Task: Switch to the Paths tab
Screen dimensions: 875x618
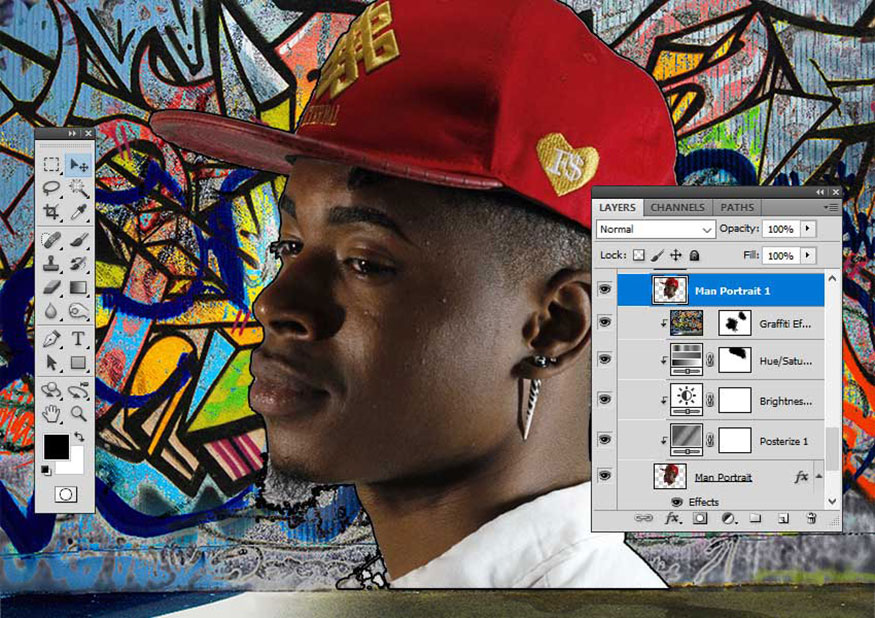Action: point(737,207)
